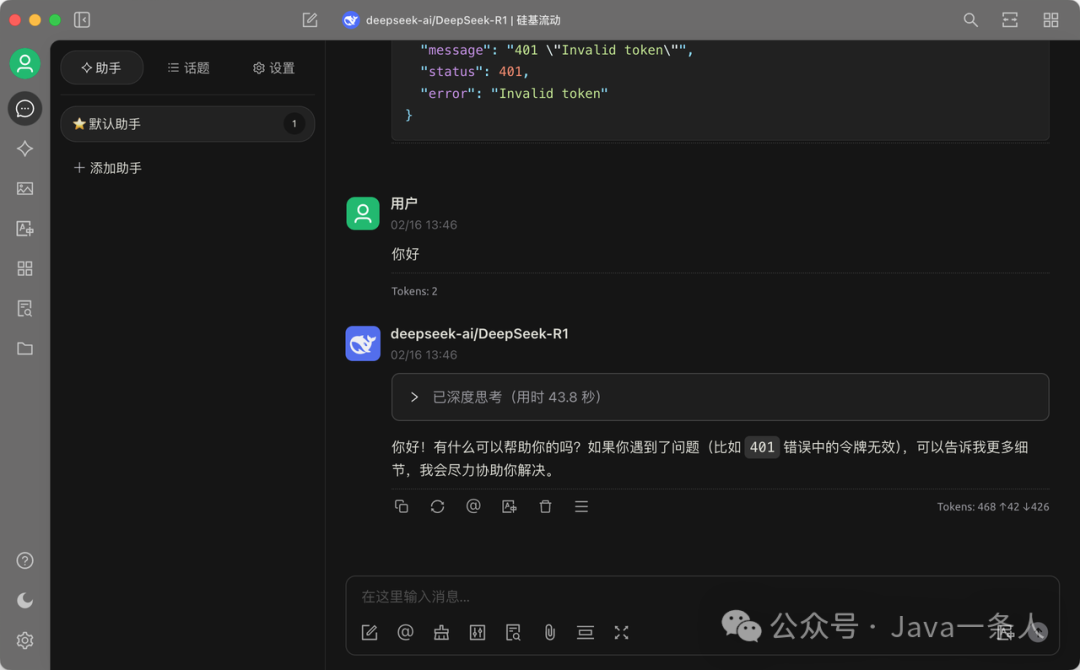Click the Tokens: 2 text

pyautogui.click(x=415, y=291)
